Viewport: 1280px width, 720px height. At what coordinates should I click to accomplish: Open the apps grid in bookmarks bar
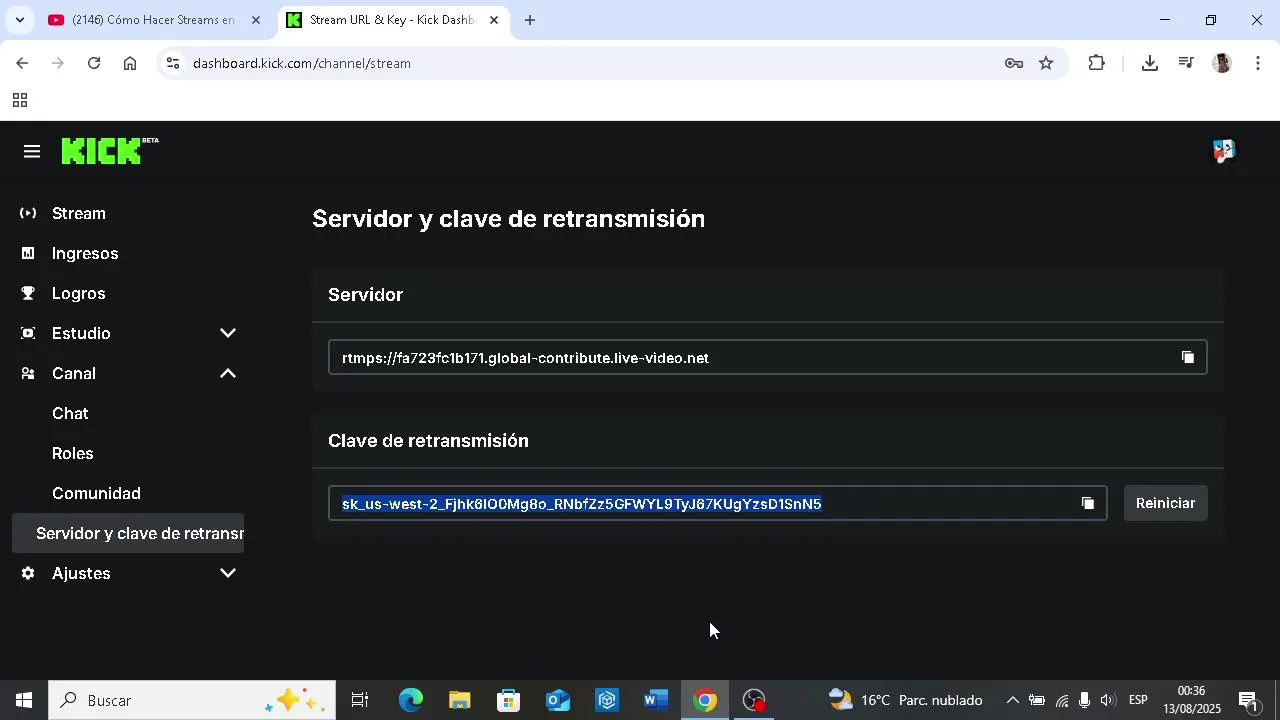[x=20, y=100]
